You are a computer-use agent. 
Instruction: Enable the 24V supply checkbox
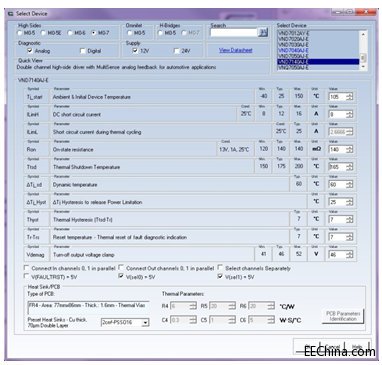pos(177,51)
